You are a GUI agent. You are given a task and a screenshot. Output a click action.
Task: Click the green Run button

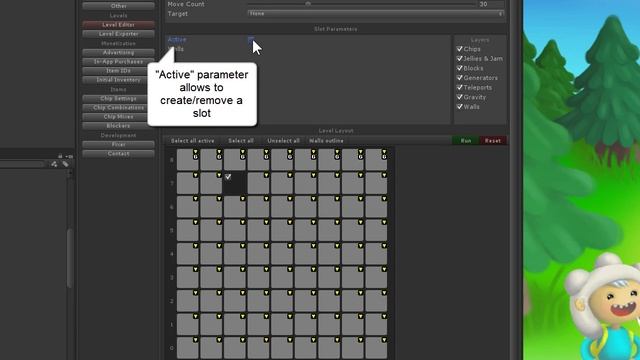click(x=466, y=141)
